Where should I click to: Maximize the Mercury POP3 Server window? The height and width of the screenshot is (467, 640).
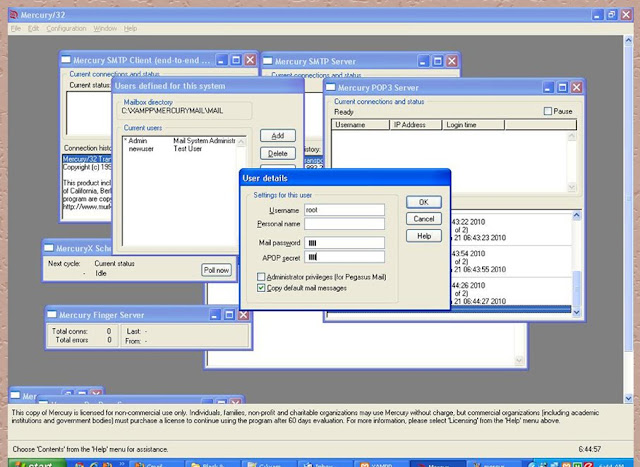tap(562, 87)
